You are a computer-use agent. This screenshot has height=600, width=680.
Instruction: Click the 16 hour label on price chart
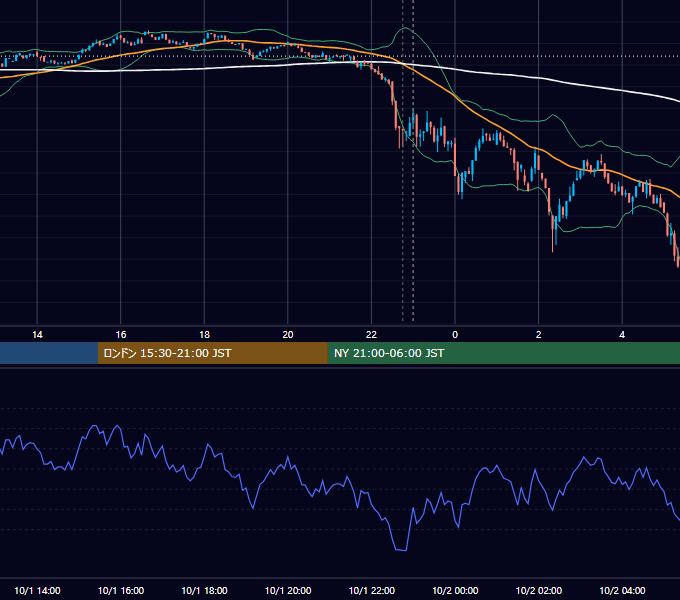pyautogui.click(x=121, y=335)
